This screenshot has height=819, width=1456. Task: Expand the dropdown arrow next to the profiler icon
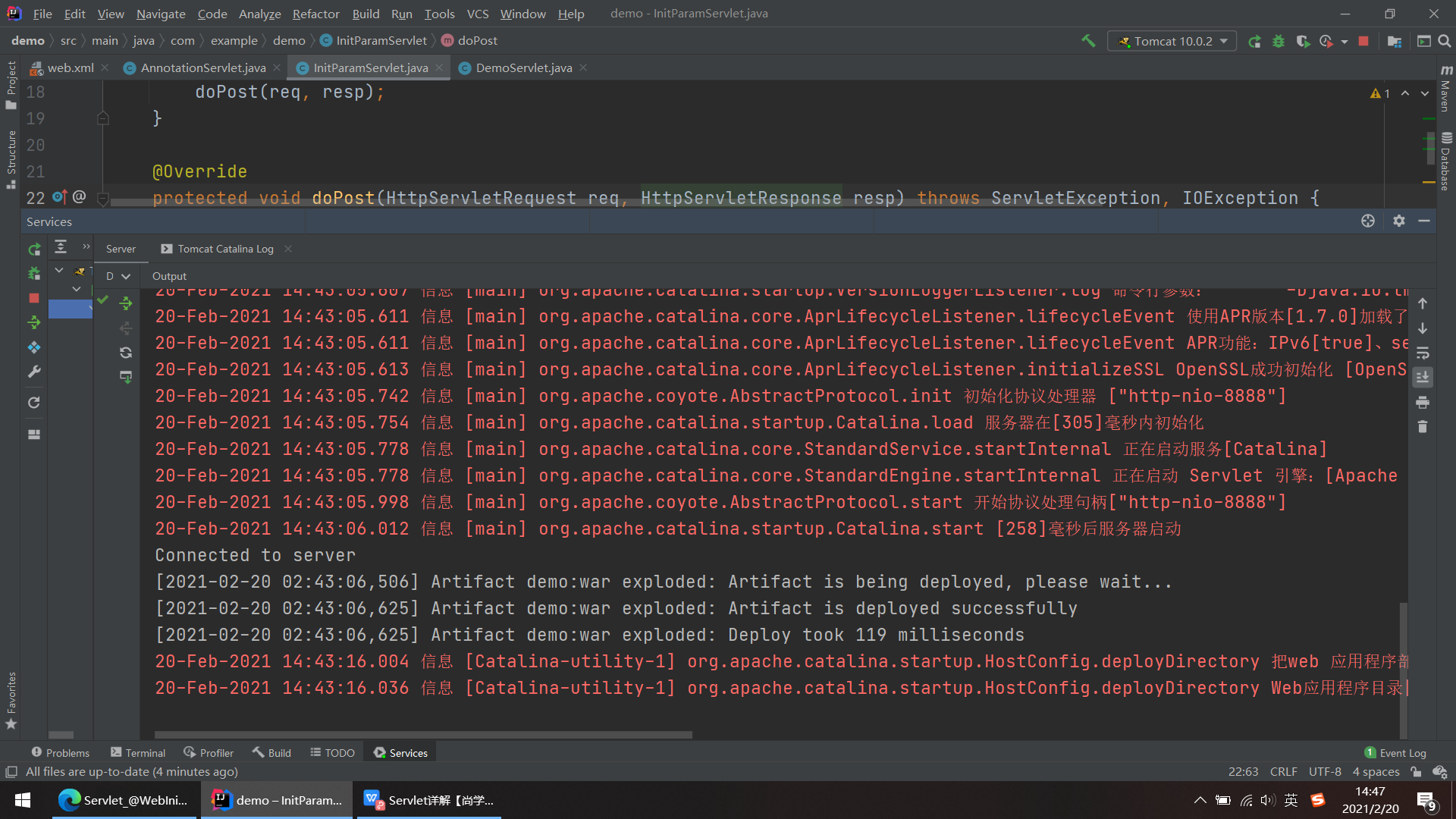pos(1345,42)
